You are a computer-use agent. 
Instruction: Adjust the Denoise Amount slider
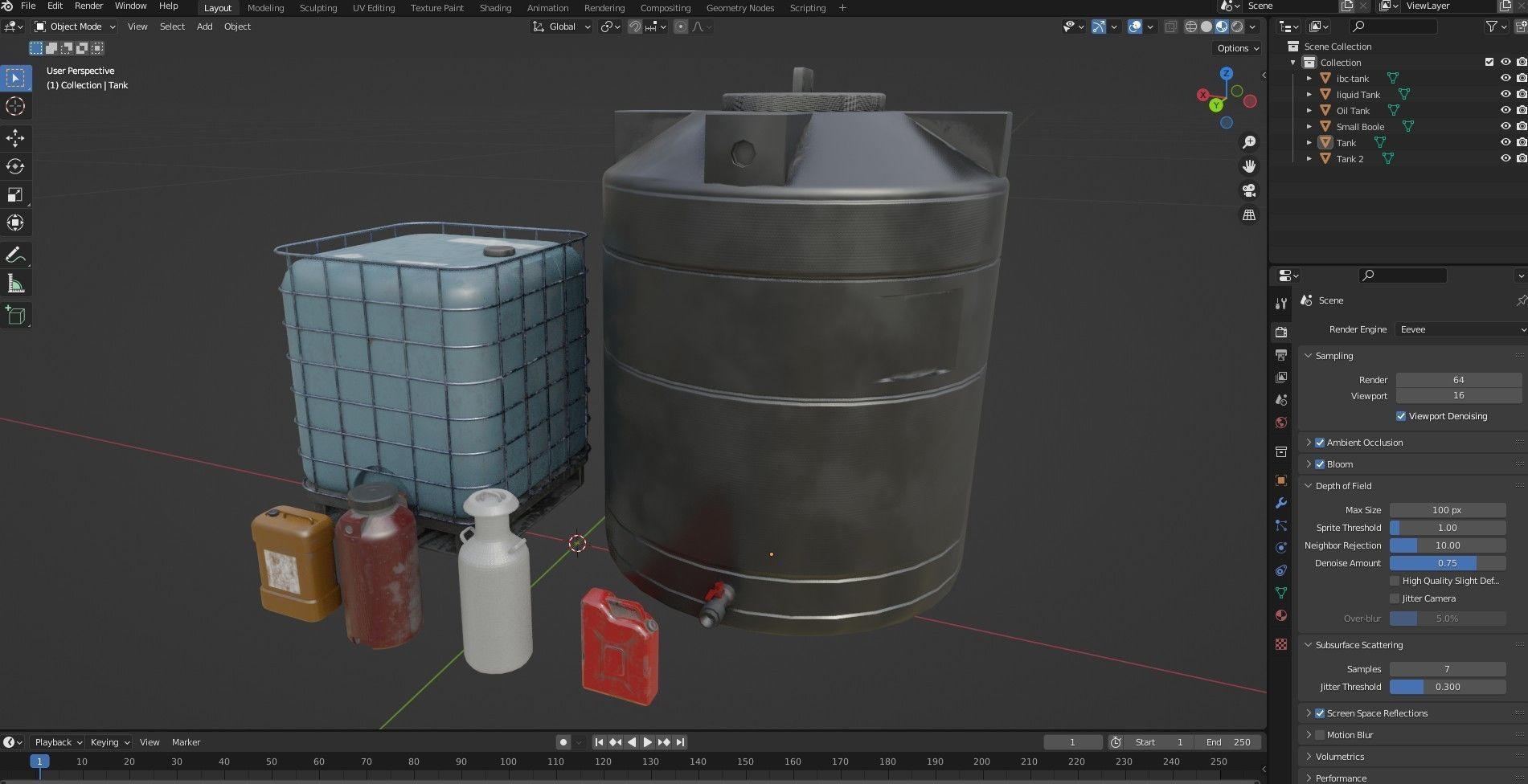point(1447,562)
